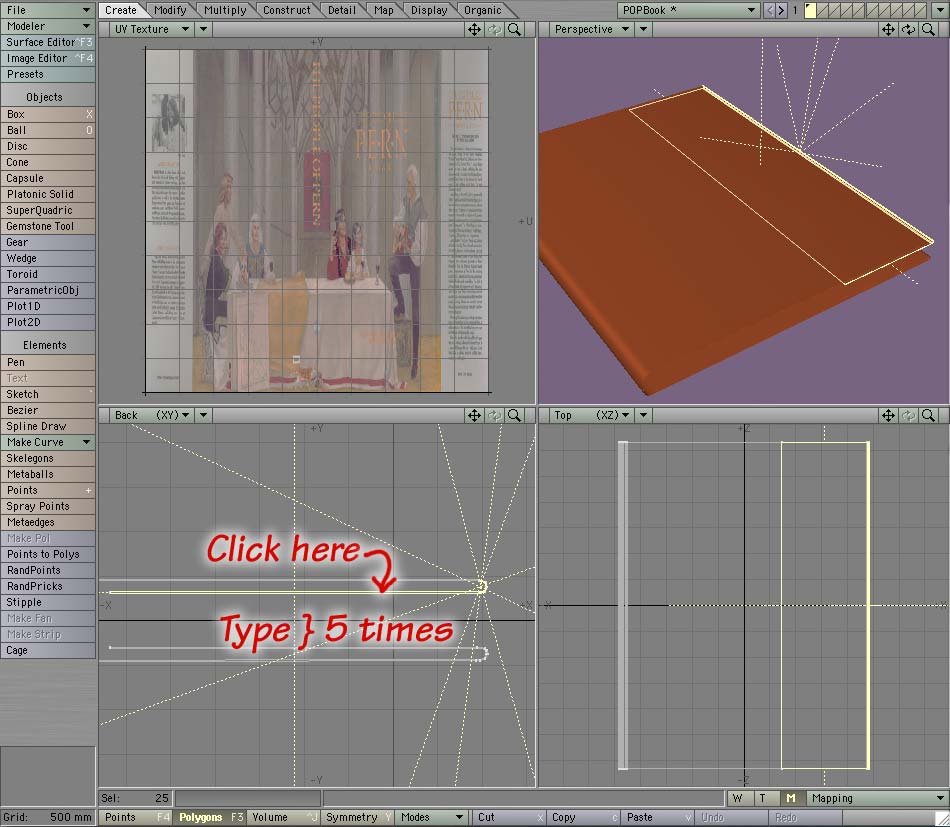
Task: Select the Platonic Solid tool
Action: pos(47,194)
